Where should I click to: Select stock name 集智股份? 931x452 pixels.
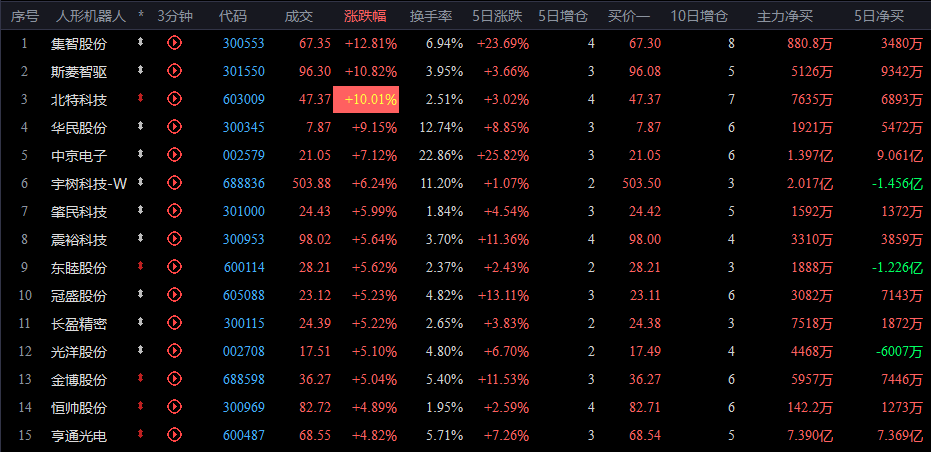pos(80,43)
